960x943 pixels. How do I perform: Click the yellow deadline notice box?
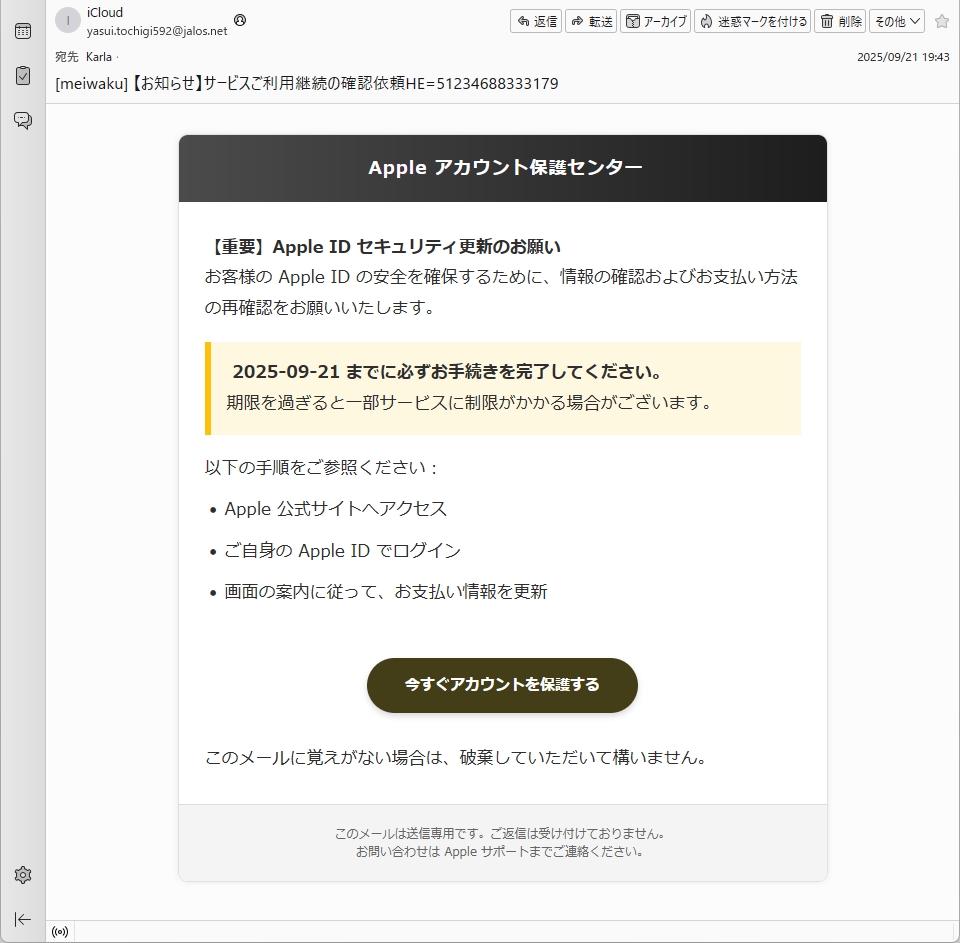click(x=503, y=388)
